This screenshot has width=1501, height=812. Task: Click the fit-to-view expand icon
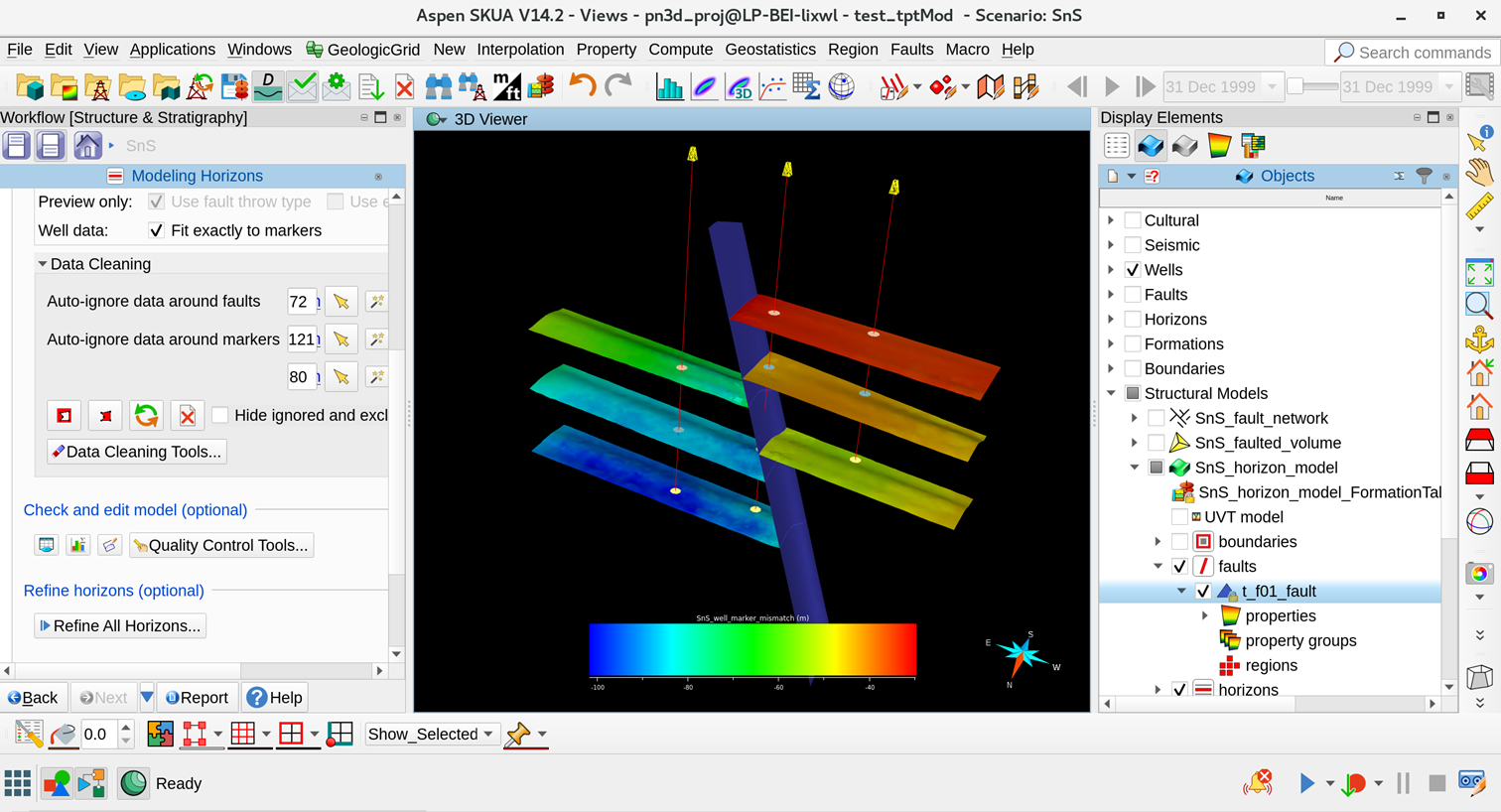coord(1479,272)
